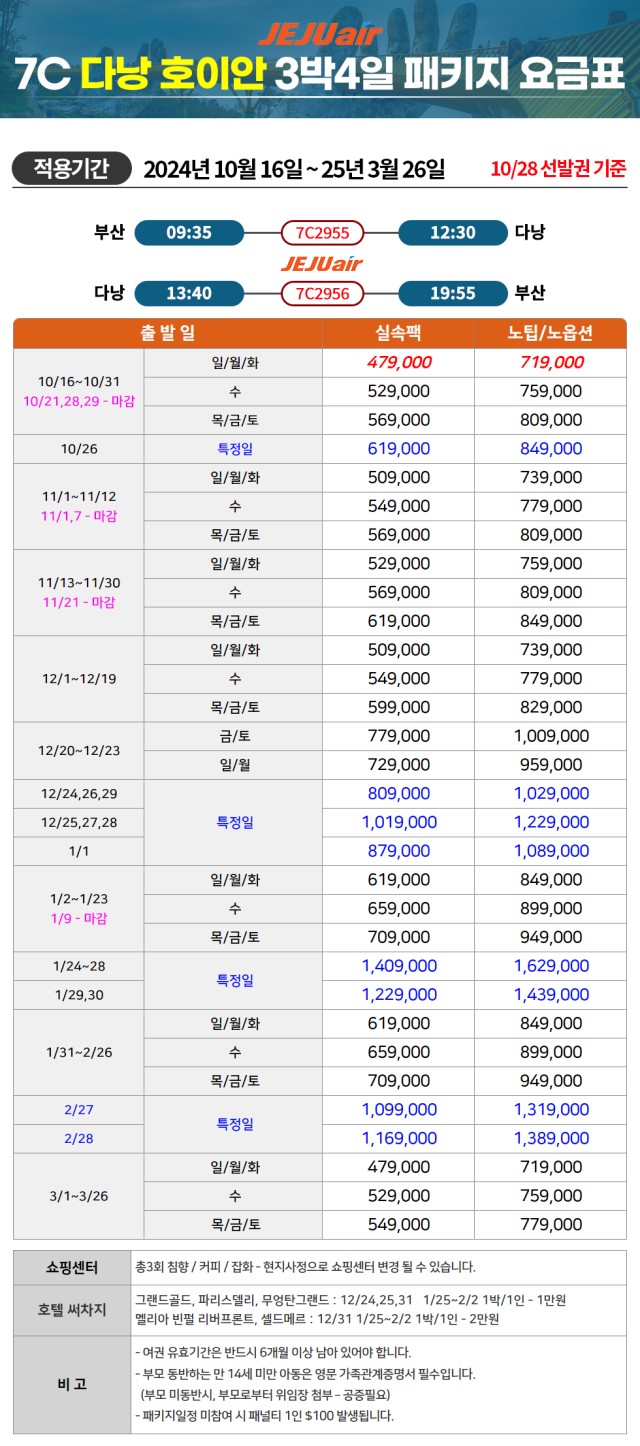Select the 7C2956 flight number badge
640x1446 pixels.
(322, 293)
